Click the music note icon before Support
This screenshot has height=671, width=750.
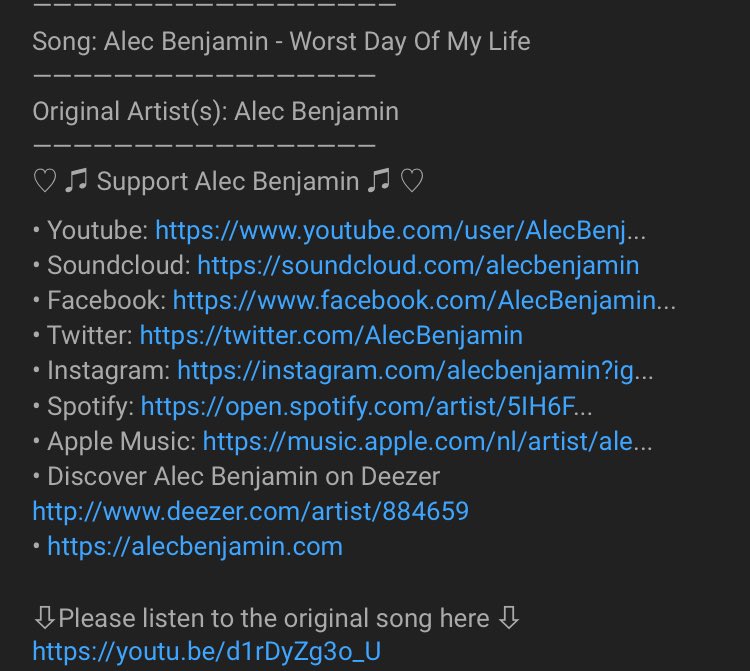76,181
